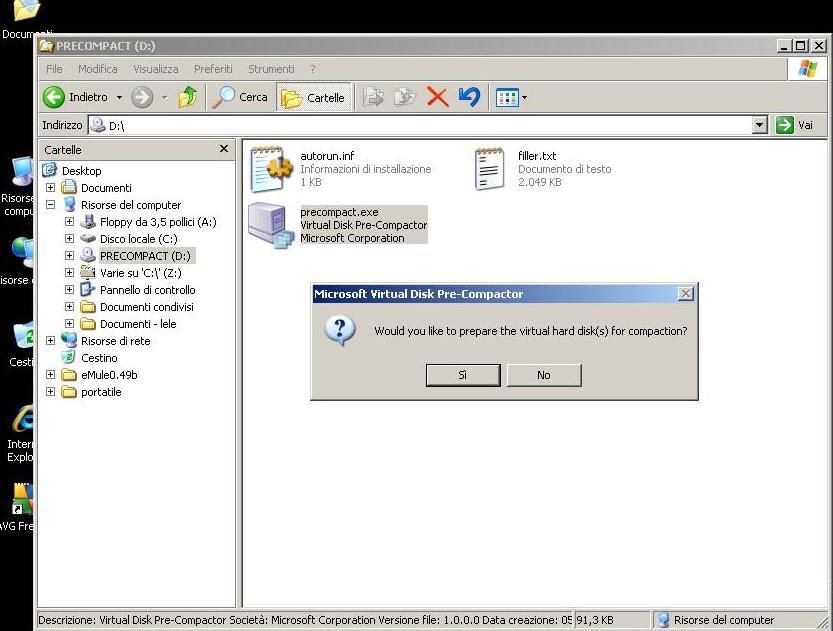
Task: Expand Floppy da 3,5 pollici (A:)
Action: [x=69, y=221]
